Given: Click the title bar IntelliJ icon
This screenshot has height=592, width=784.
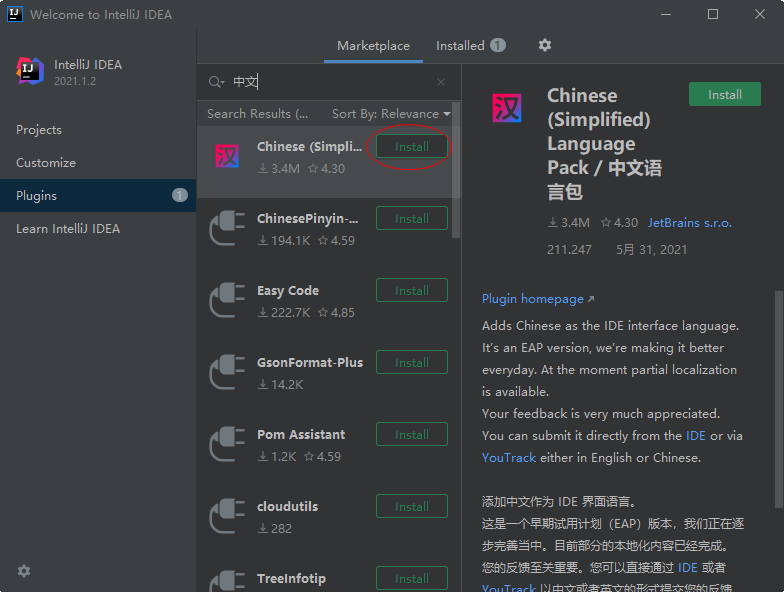Looking at the screenshot, I should pyautogui.click(x=14, y=14).
